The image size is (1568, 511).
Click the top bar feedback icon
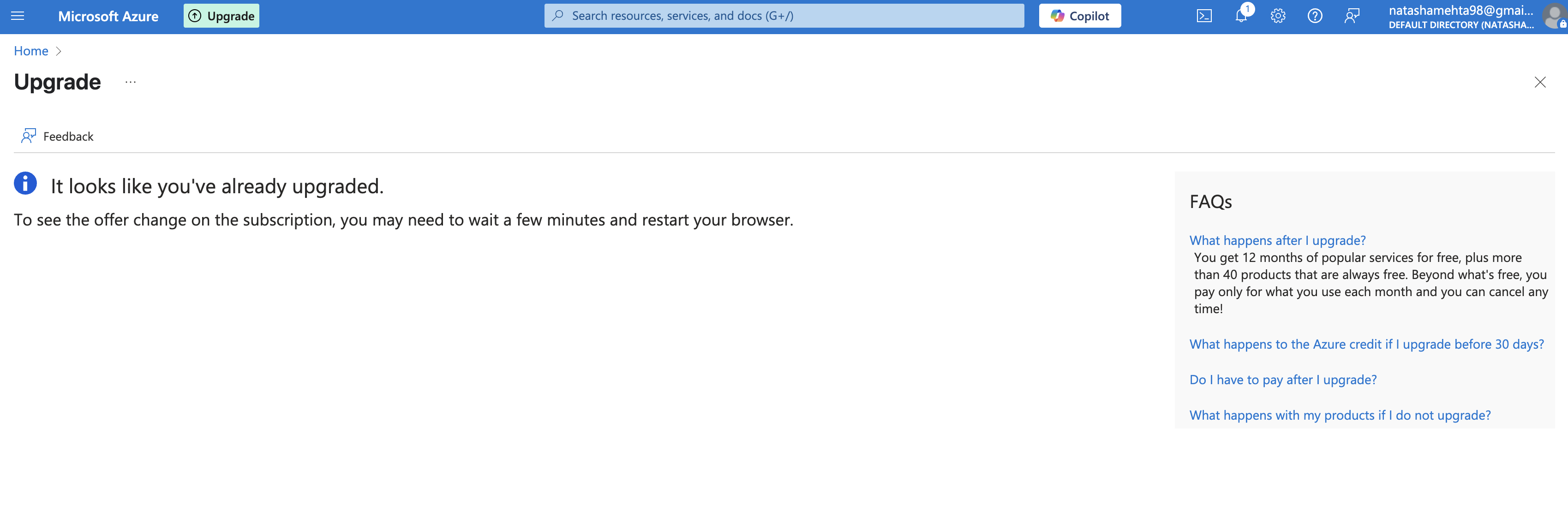(1351, 17)
